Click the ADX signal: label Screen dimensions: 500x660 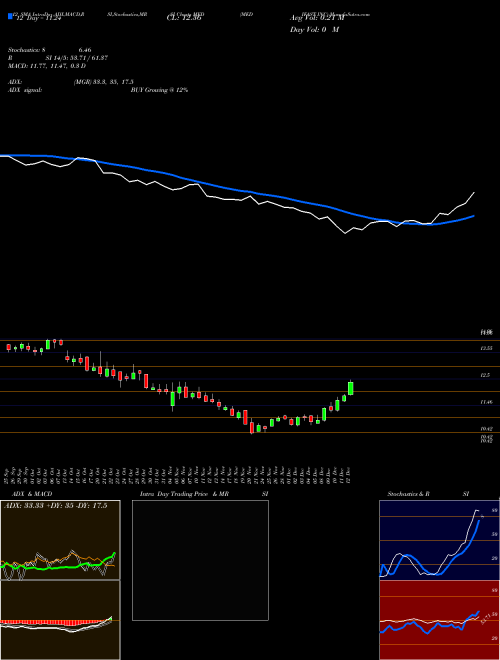(25, 90)
